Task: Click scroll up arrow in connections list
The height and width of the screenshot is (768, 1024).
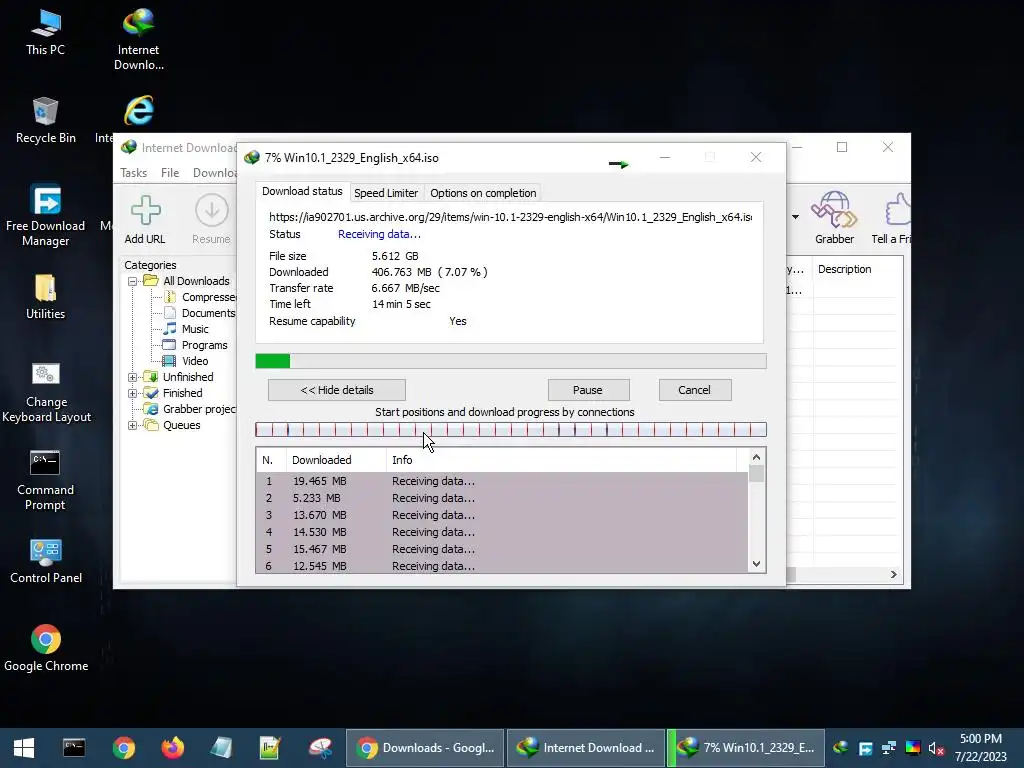Action: (x=756, y=458)
